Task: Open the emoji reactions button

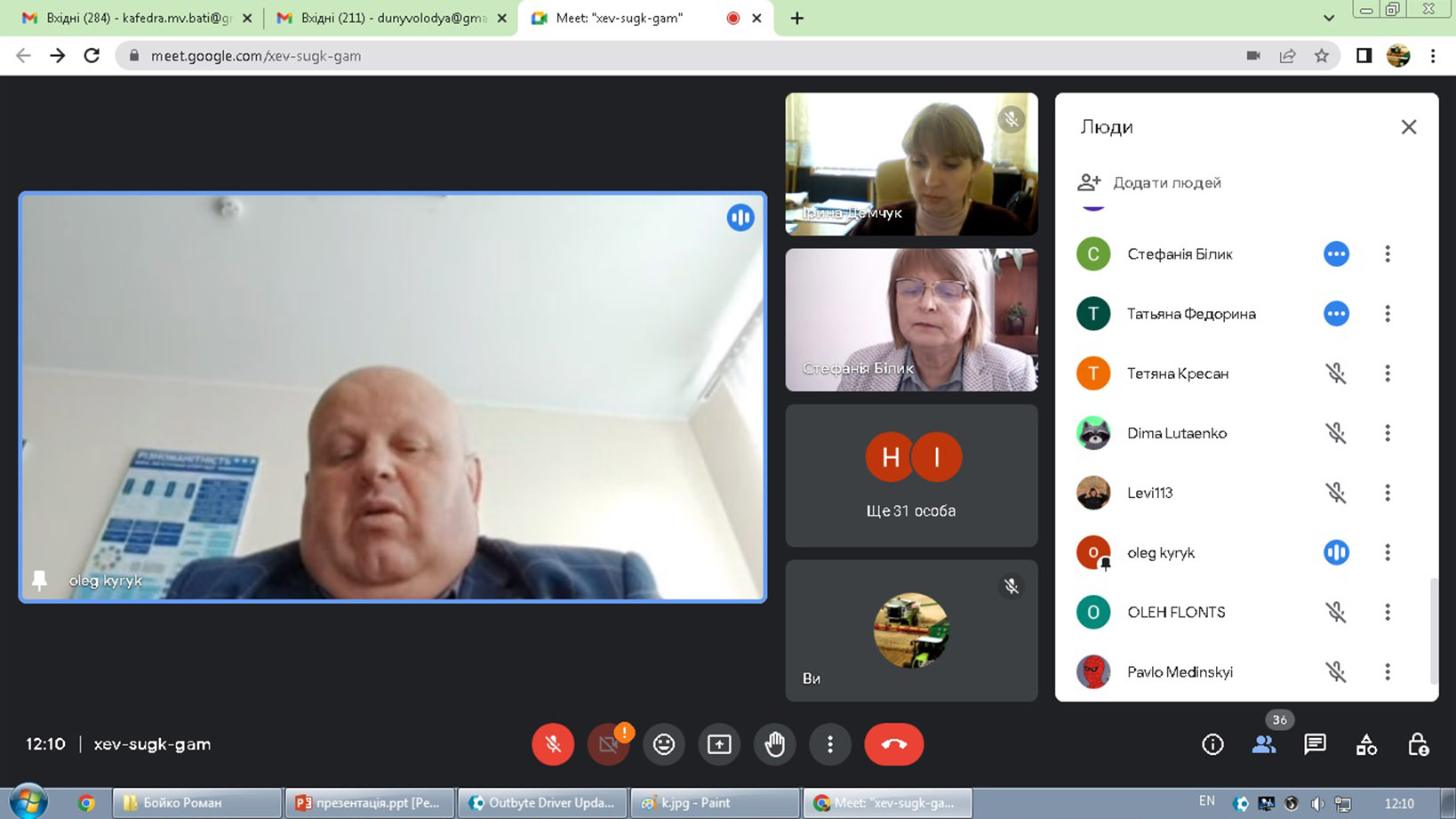Action: coord(664,744)
